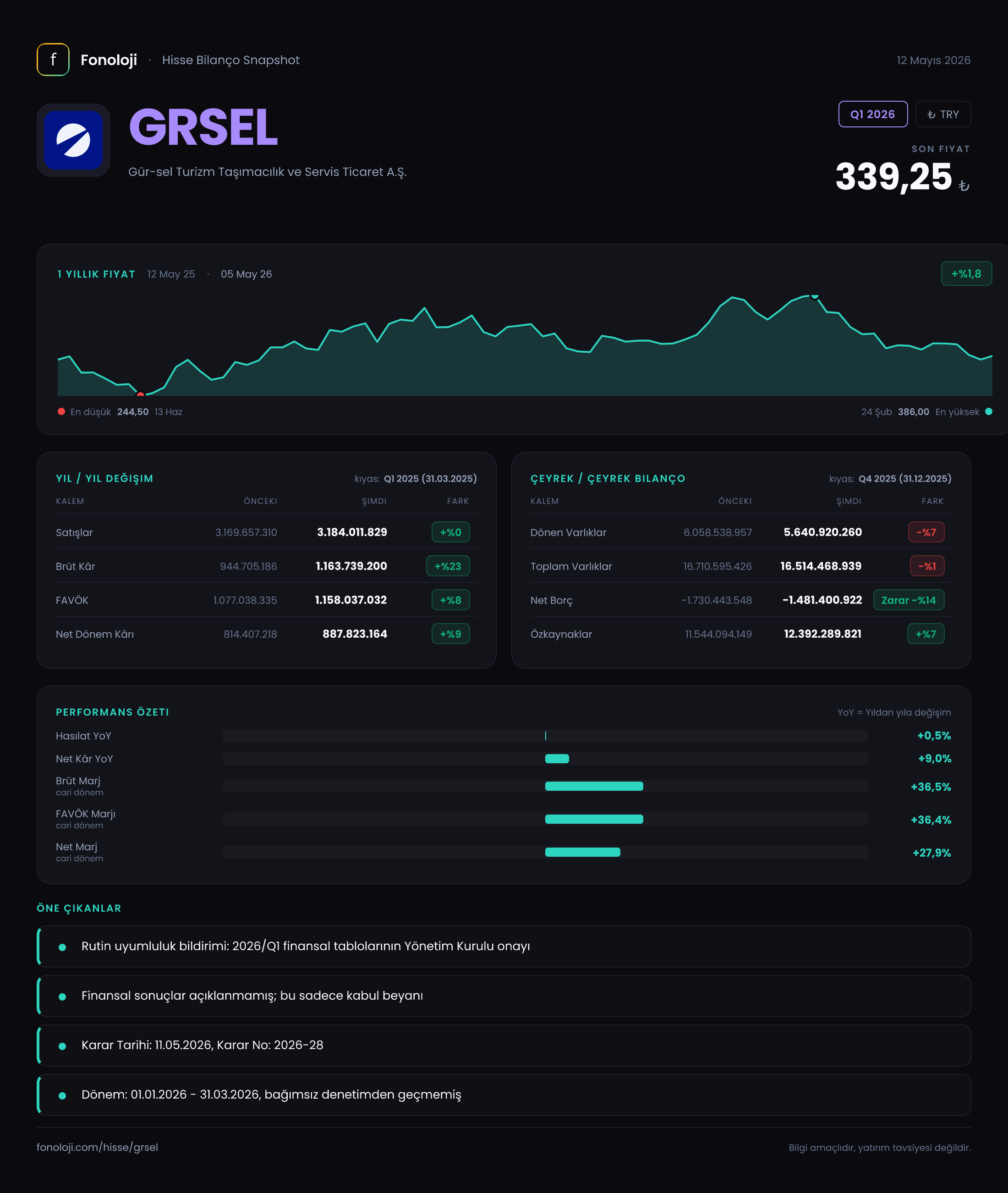Click the 386,00 highest price value
Viewport: 1008px width, 1193px height.
[913, 411]
